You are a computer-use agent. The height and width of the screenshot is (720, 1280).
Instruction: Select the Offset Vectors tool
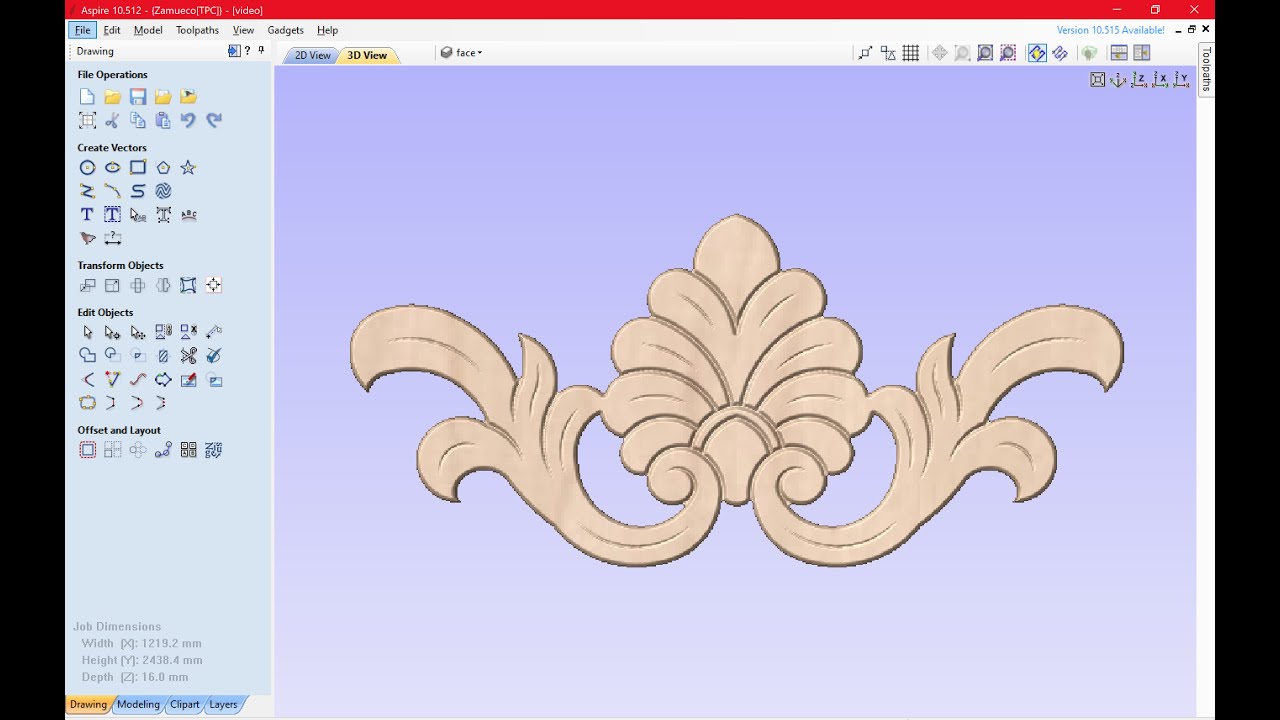[87, 450]
